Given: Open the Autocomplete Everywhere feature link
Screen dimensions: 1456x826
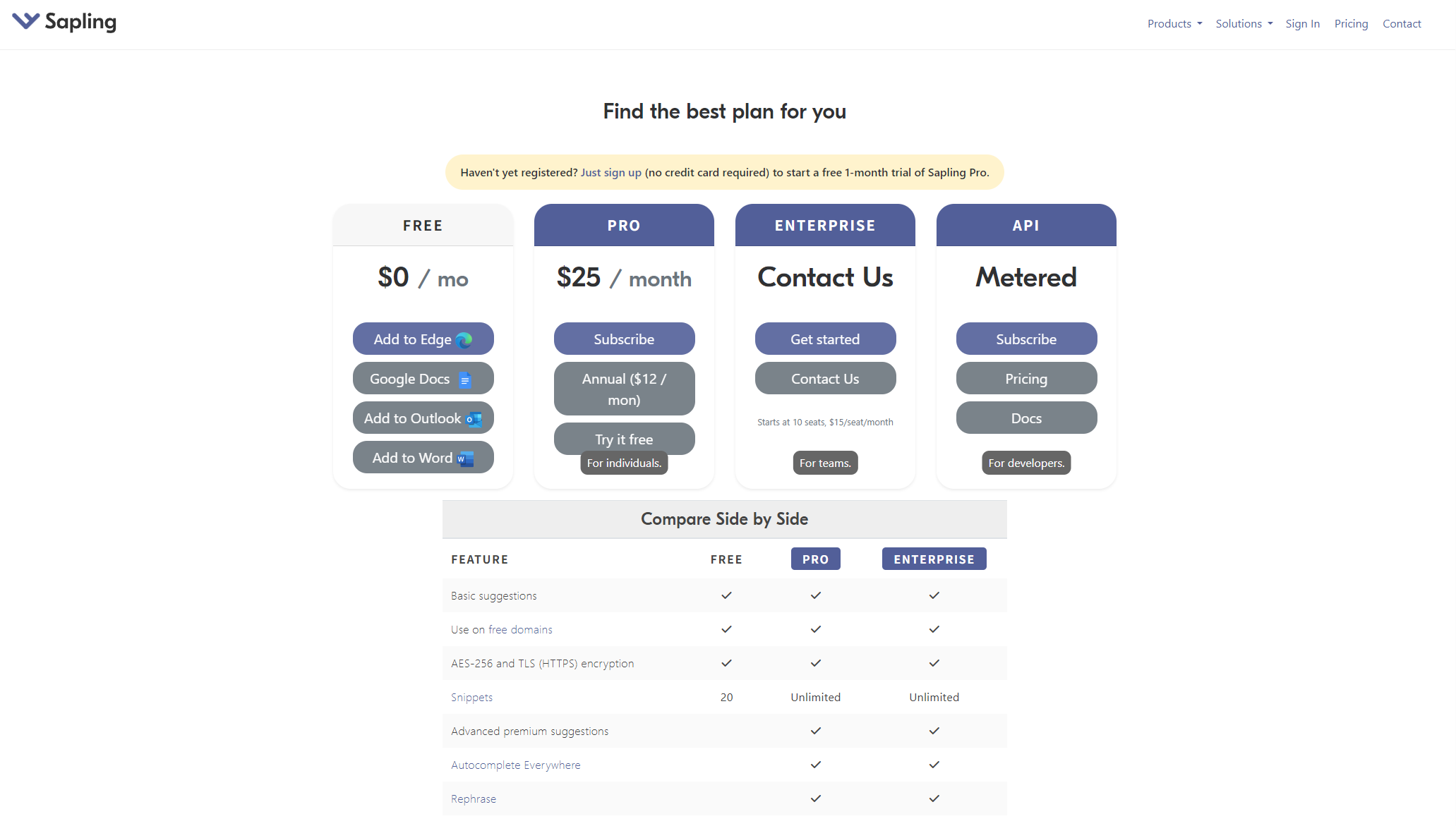Looking at the screenshot, I should click(x=515, y=765).
